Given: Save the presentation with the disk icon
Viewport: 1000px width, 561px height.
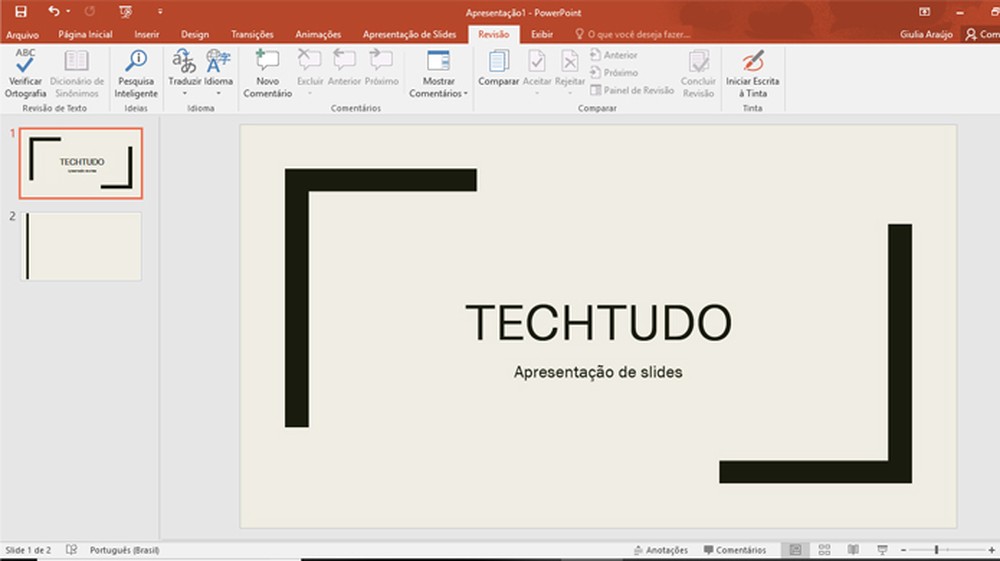Looking at the screenshot, I should 20,11.
